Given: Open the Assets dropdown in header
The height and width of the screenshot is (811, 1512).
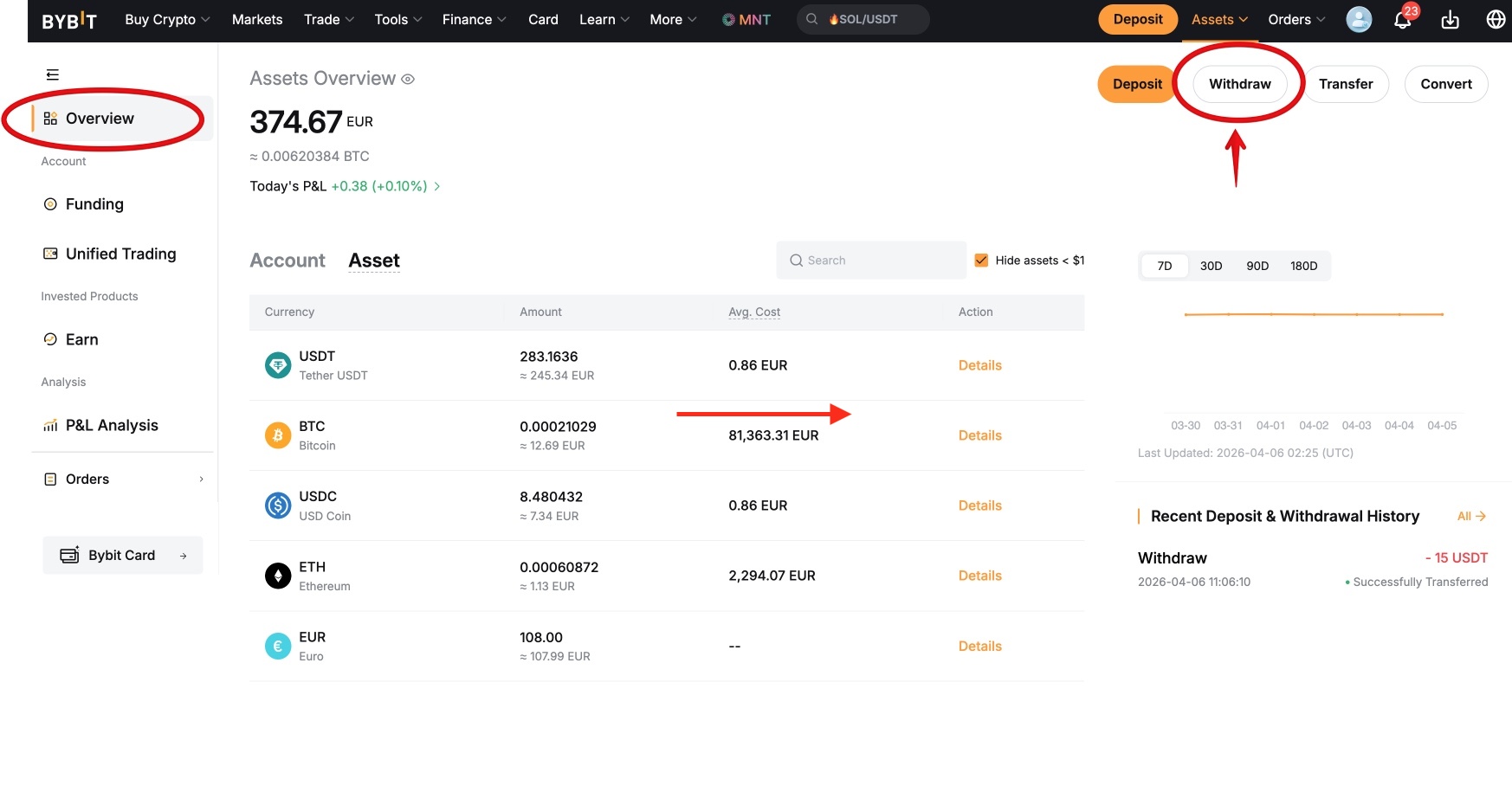Looking at the screenshot, I should [x=1220, y=20].
